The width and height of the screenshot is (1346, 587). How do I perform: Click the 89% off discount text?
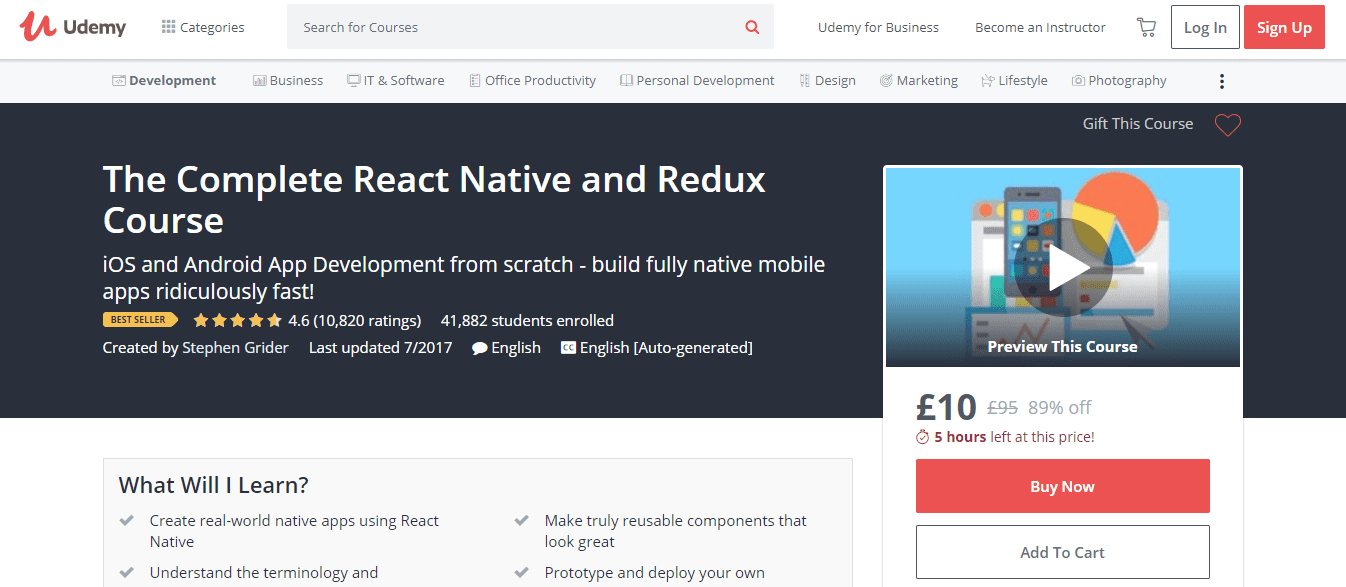coord(1060,408)
